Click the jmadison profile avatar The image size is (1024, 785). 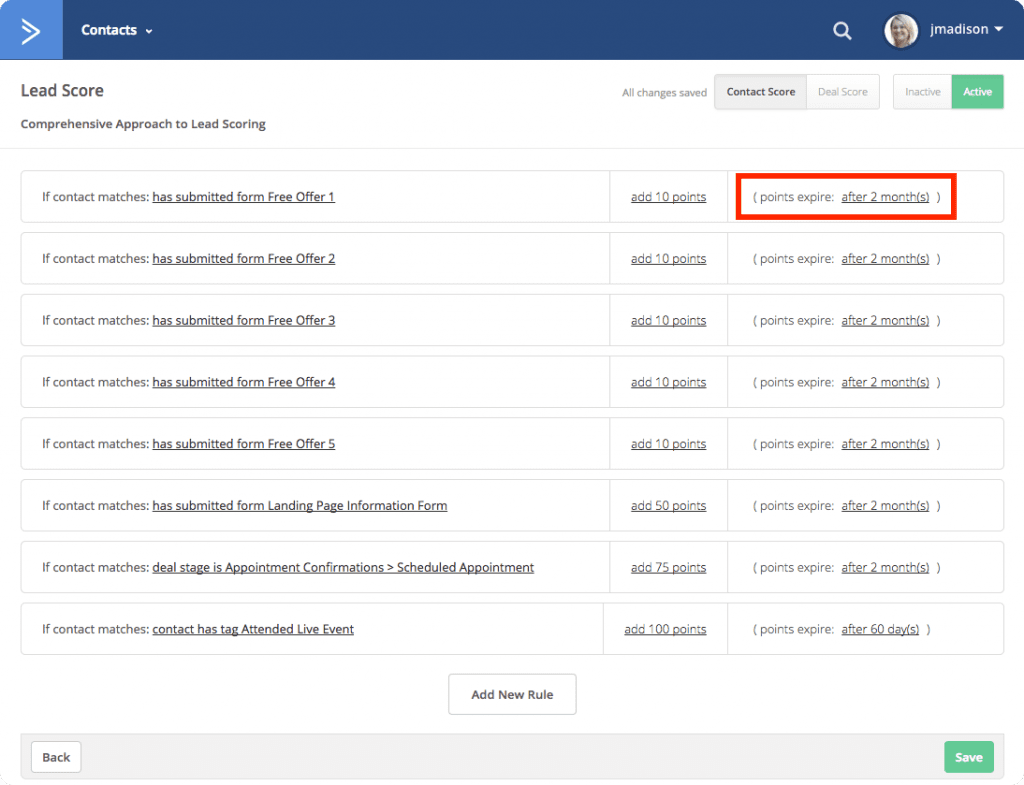[900, 30]
